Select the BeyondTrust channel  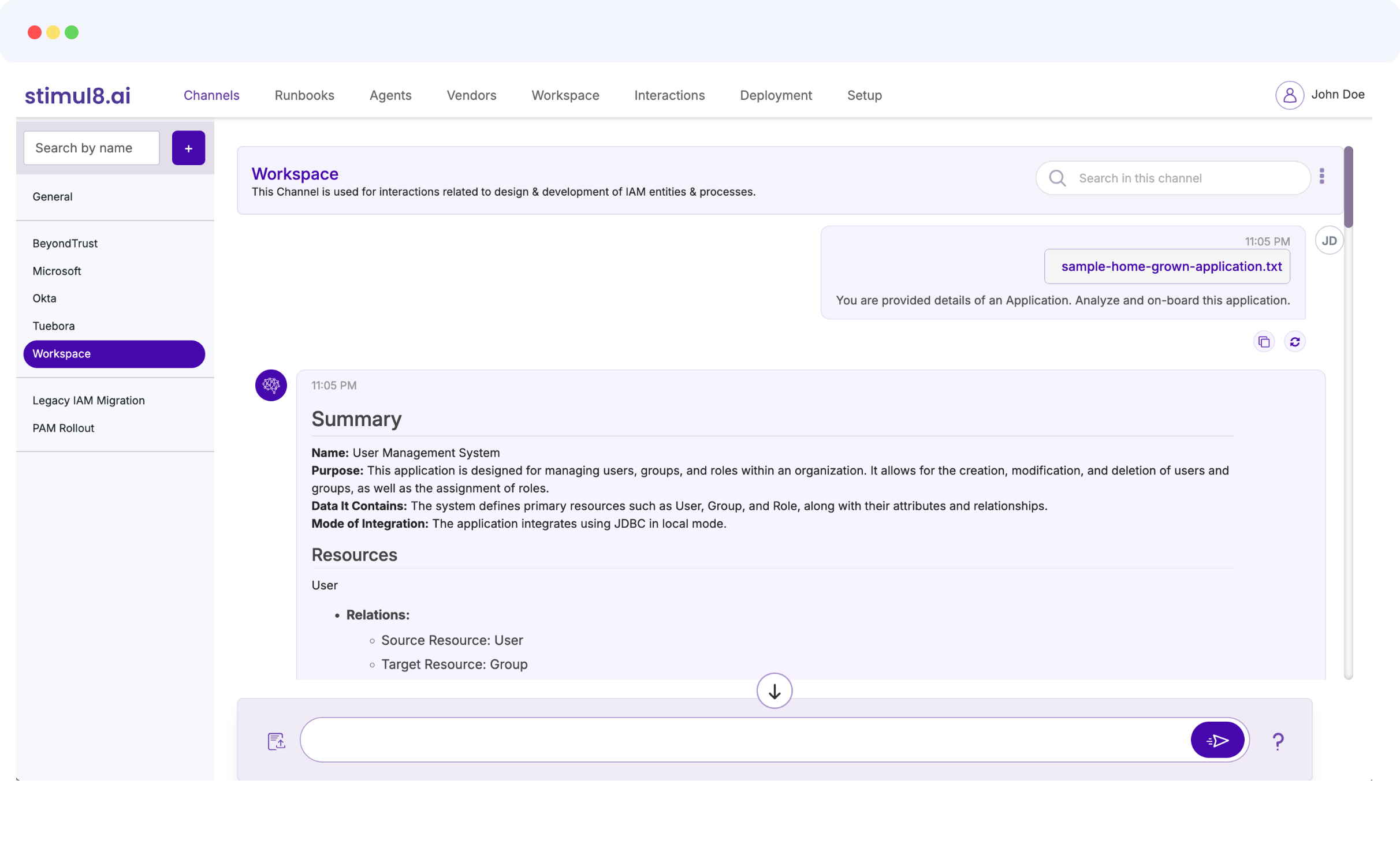pos(65,243)
